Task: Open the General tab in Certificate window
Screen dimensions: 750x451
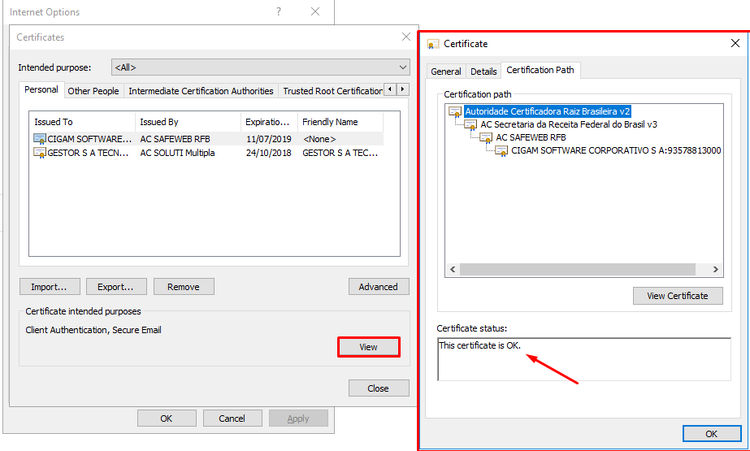Action: (446, 71)
